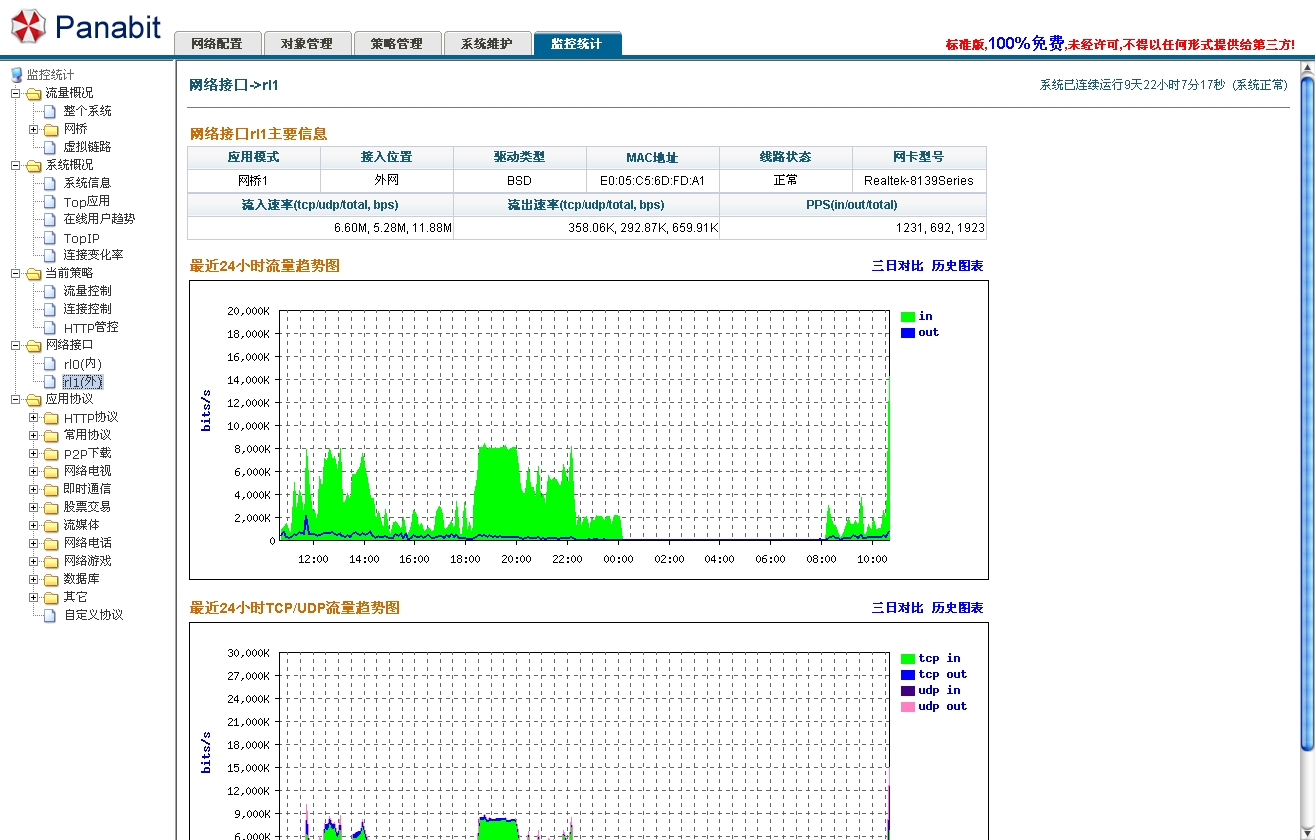Image resolution: width=1315 pixels, height=840 pixels.
Task: Click the TopIP page icon
Action: (x=50, y=238)
